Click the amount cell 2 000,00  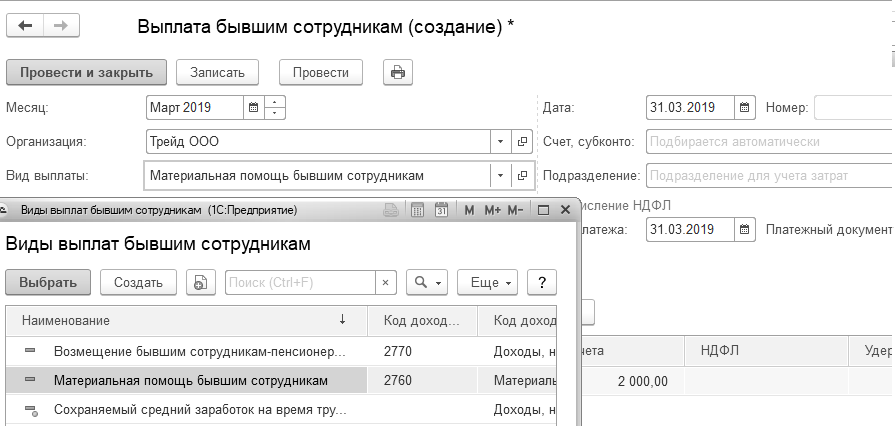click(x=631, y=381)
